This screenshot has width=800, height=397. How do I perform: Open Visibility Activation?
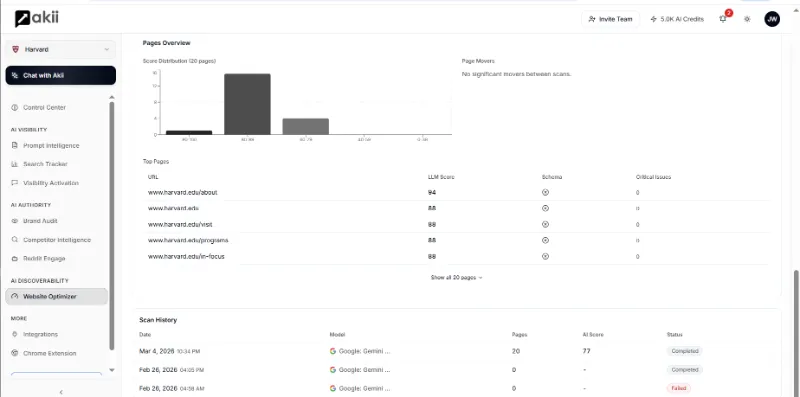(51, 183)
